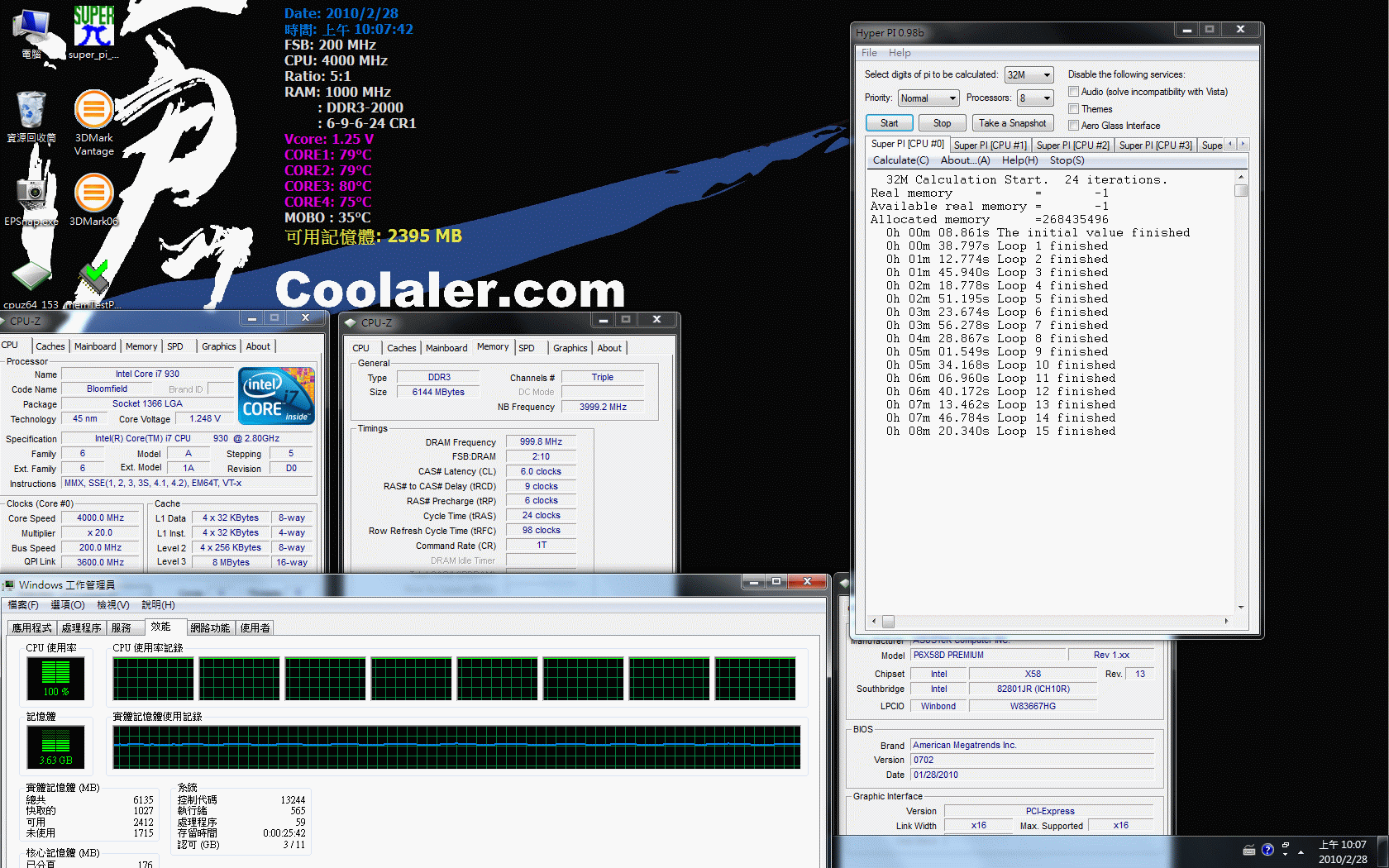Switch to Mainboard tab in left CPU-Z window
This screenshot has height=868, width=1389.
tap(95, 346)
